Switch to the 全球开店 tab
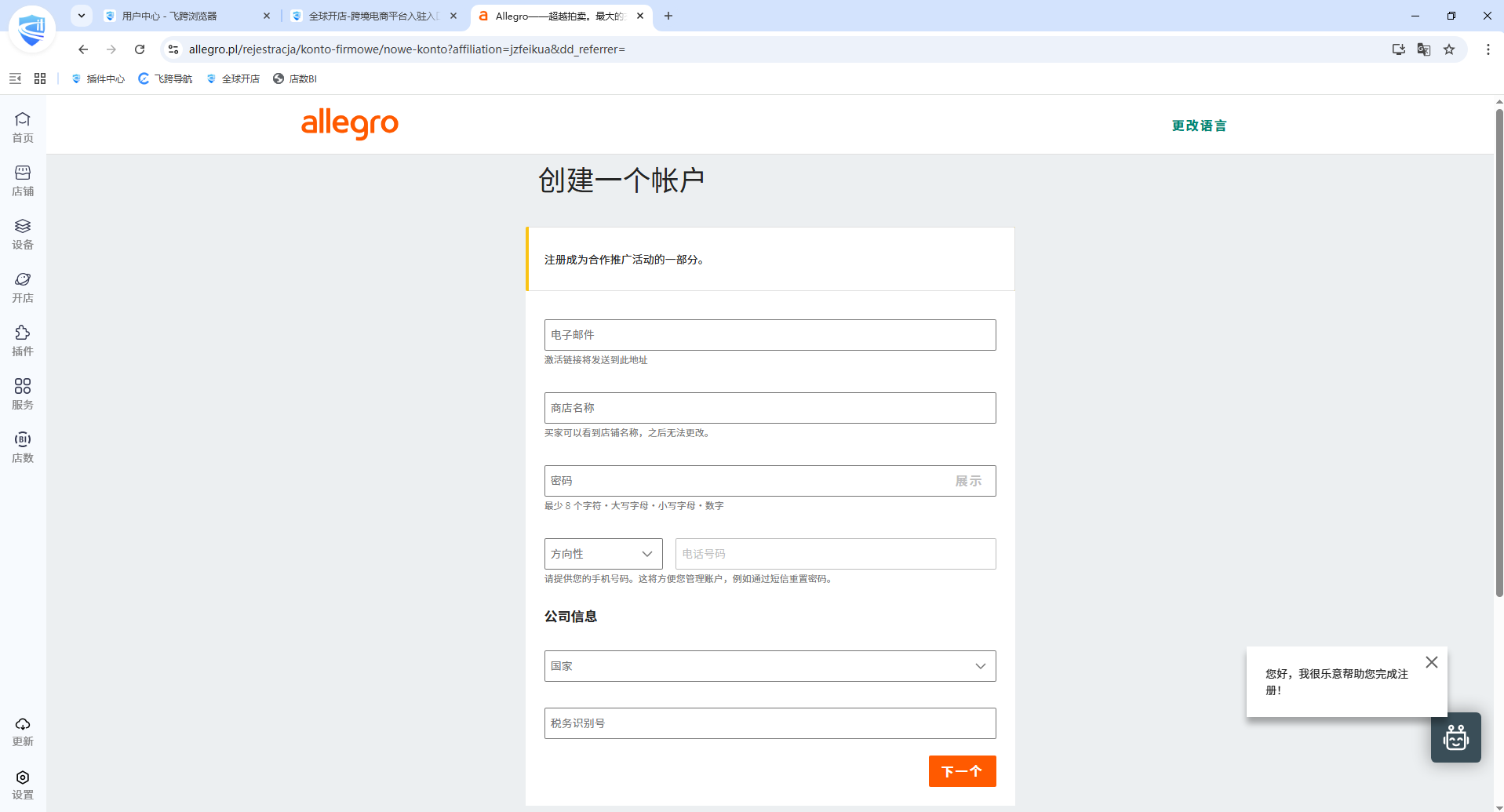The height and width of the screenshot is (812, 1504). click(373, 16)
